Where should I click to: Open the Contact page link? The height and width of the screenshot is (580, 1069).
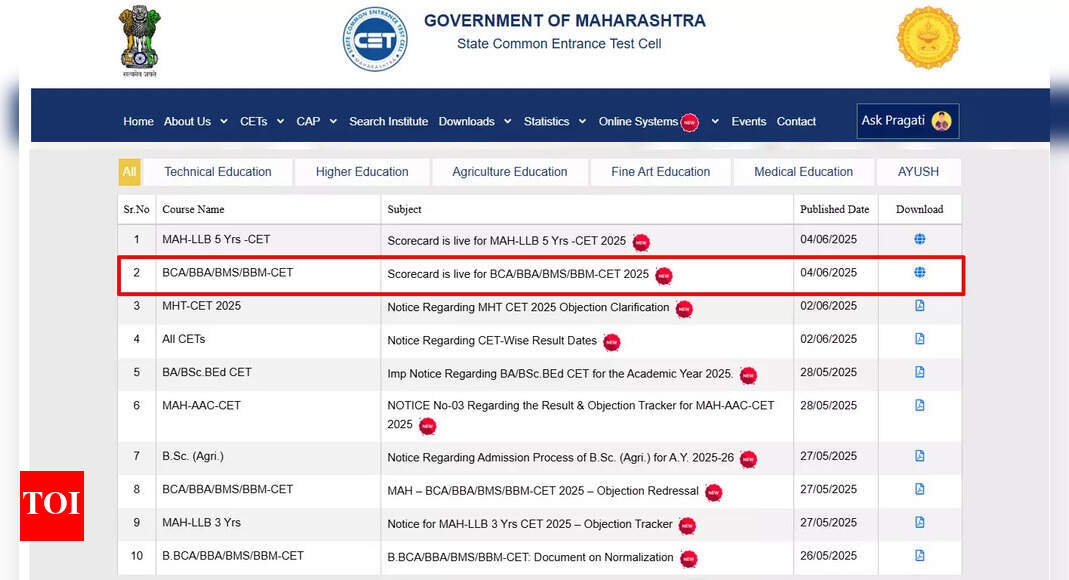click(796, 122)
